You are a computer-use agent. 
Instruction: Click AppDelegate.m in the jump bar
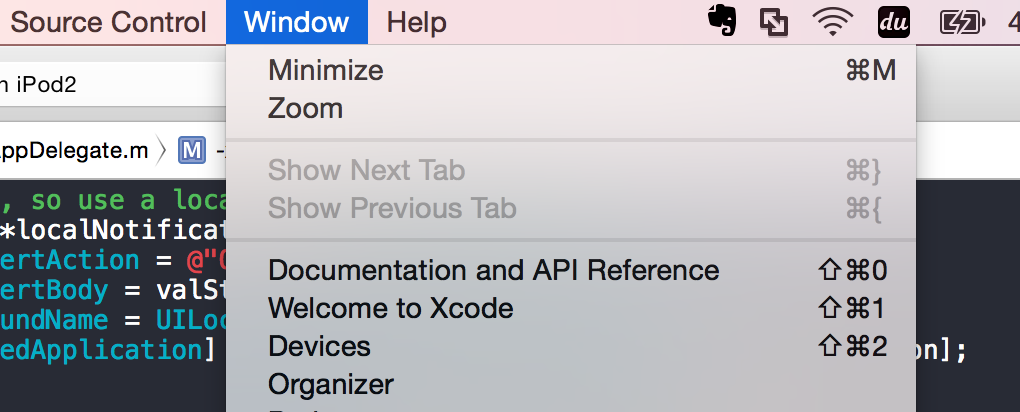[x=74, y=150]
